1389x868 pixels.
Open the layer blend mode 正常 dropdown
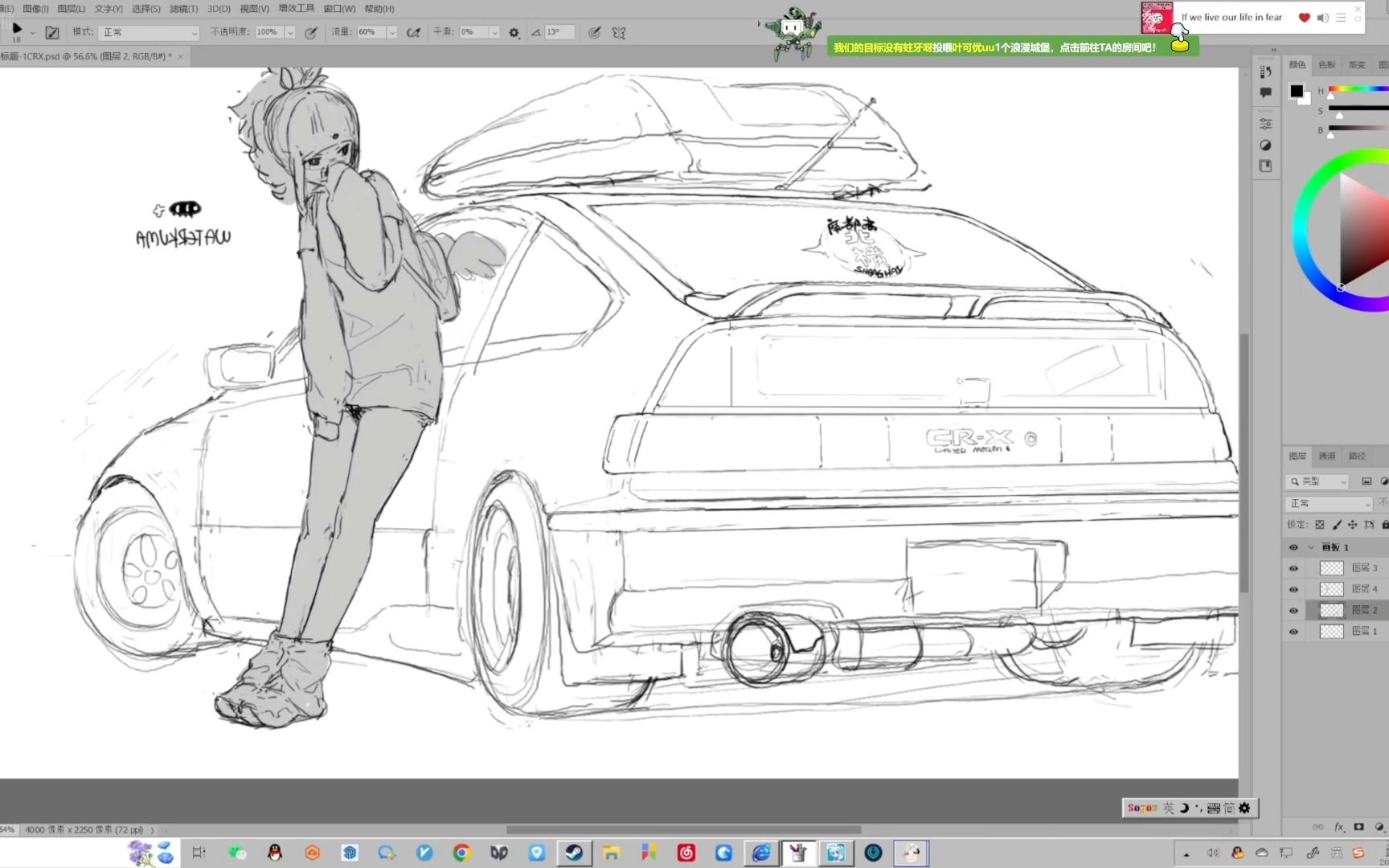coord(1330,504)
